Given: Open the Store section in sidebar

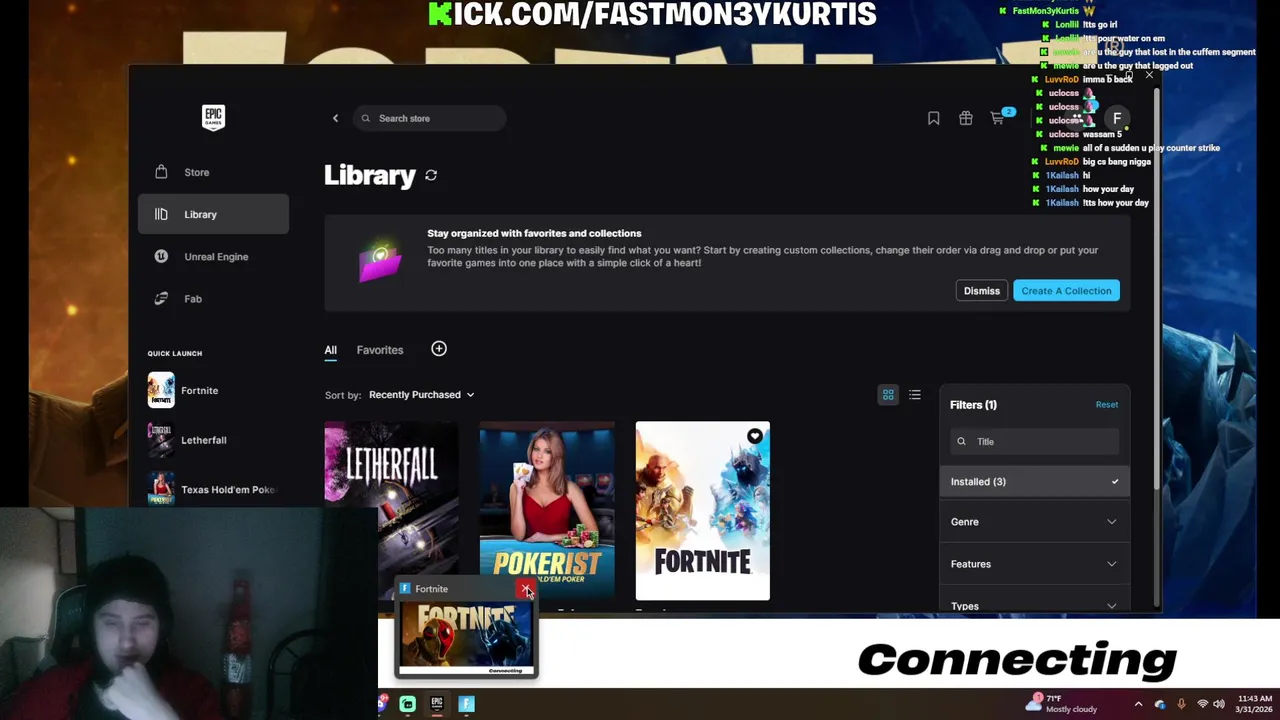Looking at the screenshot, I should click(213, 172).
